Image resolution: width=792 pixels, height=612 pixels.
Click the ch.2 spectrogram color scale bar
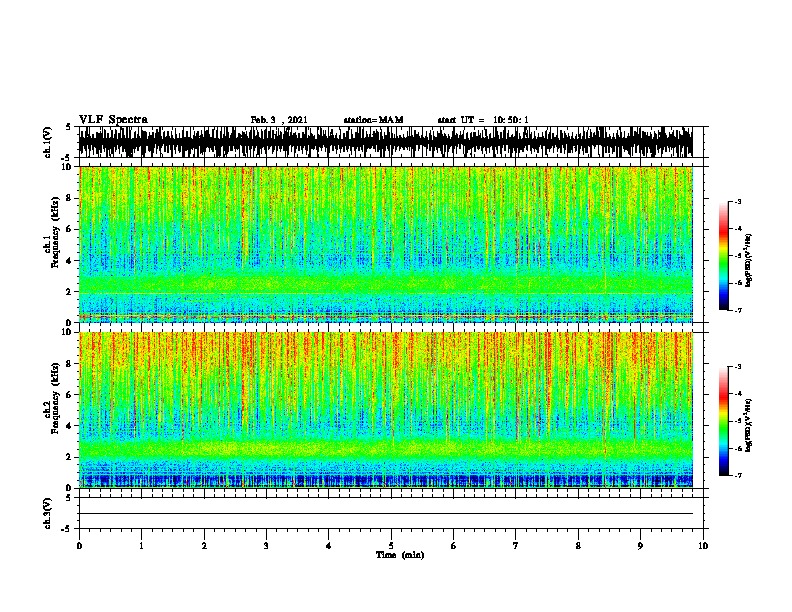tap(724, 421)
